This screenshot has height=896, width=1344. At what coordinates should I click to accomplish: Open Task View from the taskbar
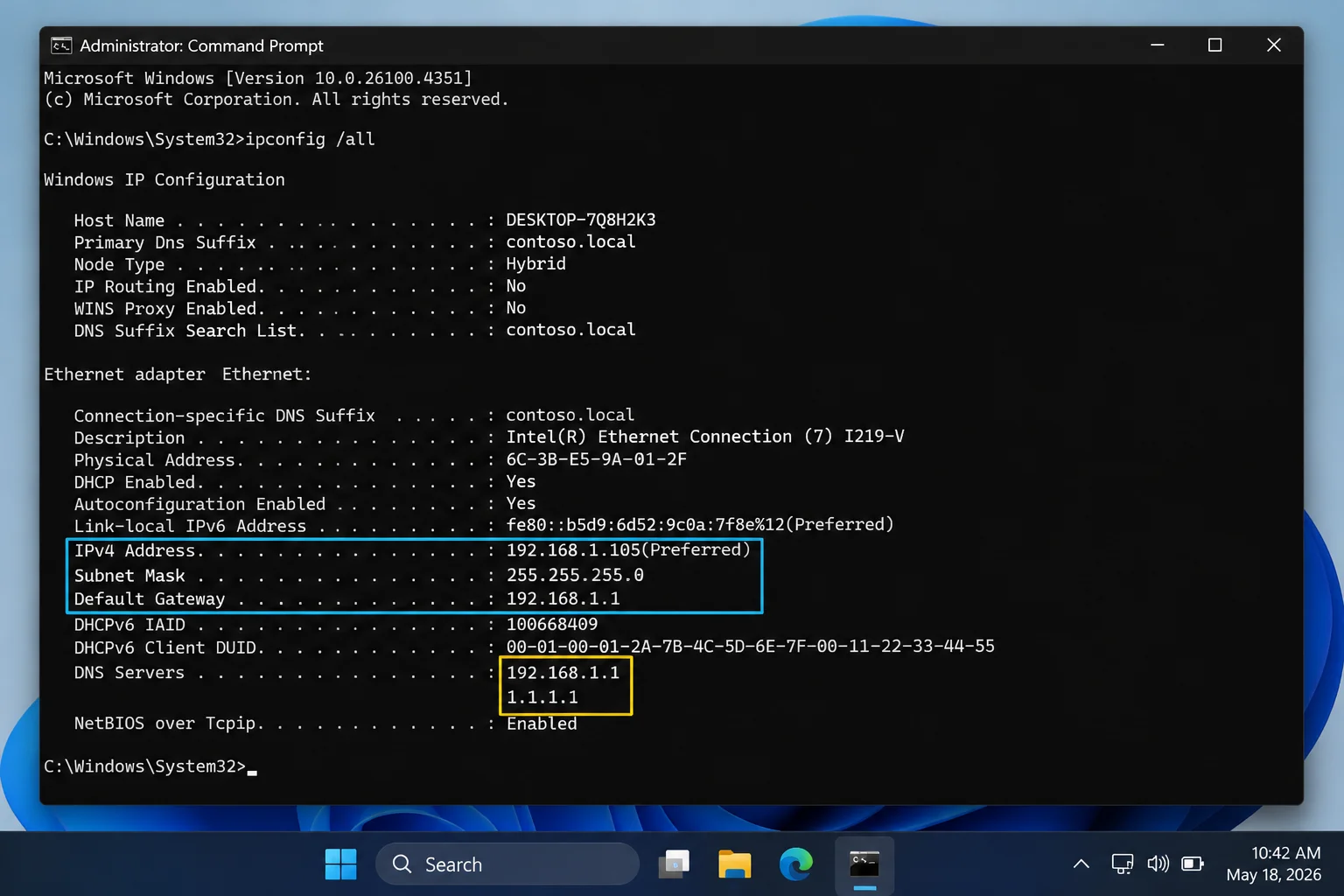coord(675,864)
